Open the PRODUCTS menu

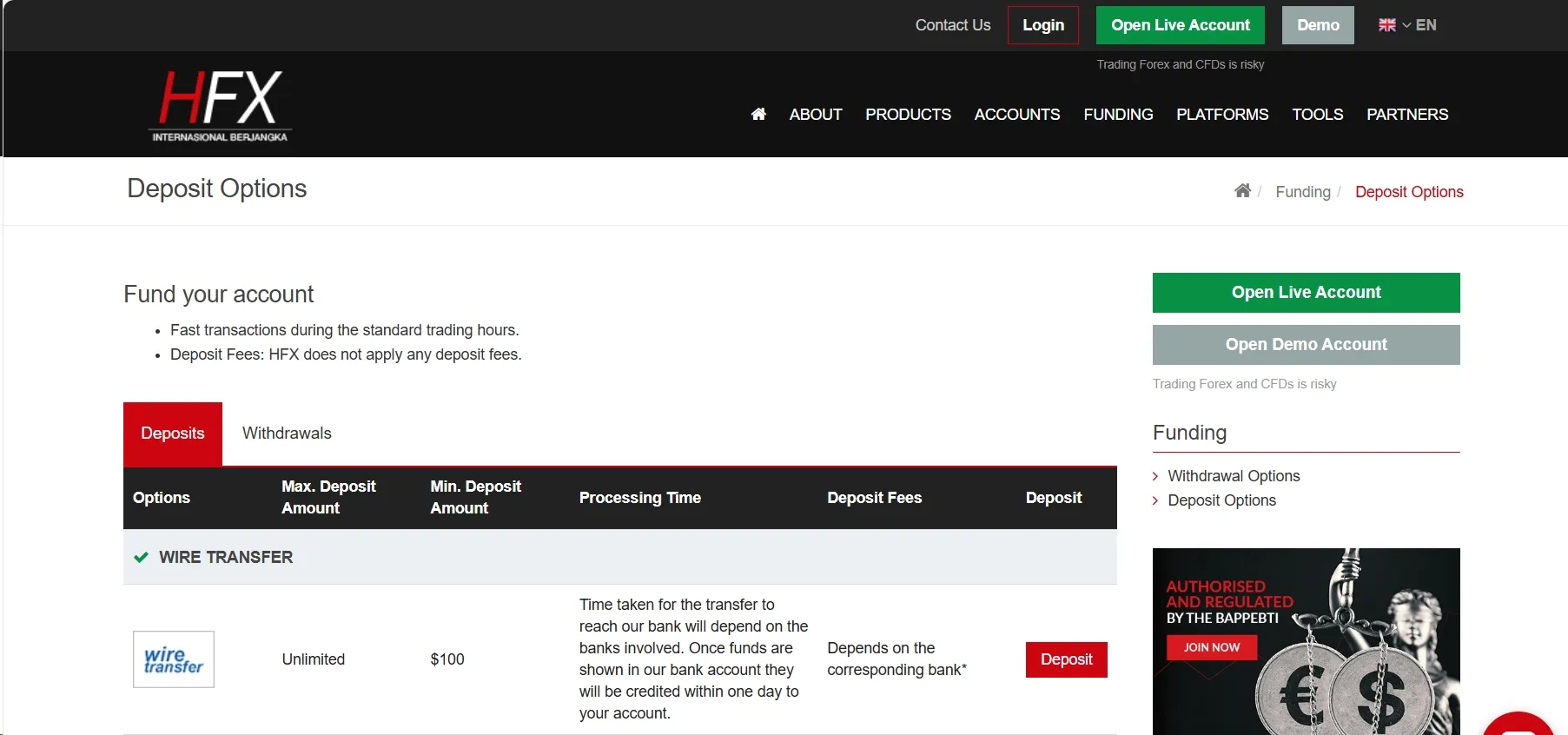coord(908,114)
